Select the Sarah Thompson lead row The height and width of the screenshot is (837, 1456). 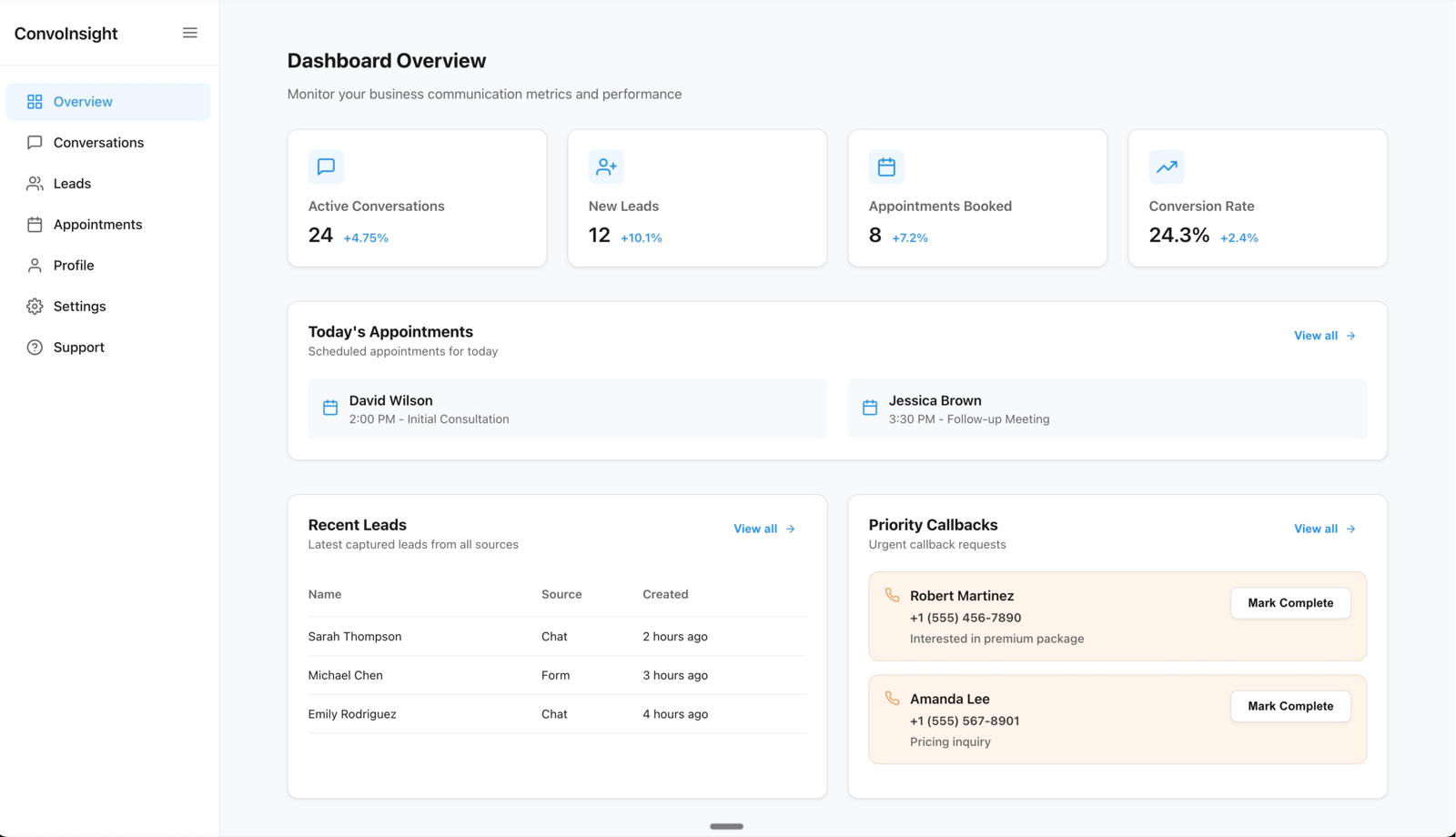point(557,637)
